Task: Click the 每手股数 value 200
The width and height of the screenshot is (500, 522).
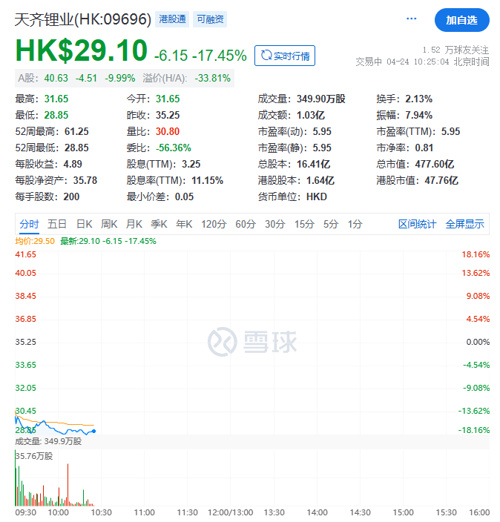Action: point(71,197)
